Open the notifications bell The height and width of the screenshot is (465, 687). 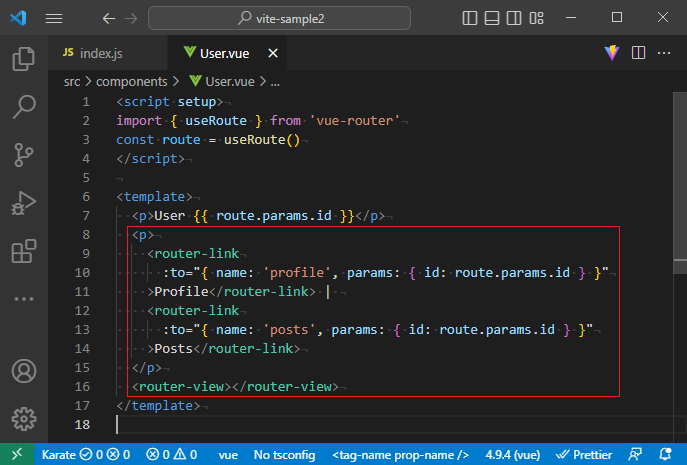666,454
